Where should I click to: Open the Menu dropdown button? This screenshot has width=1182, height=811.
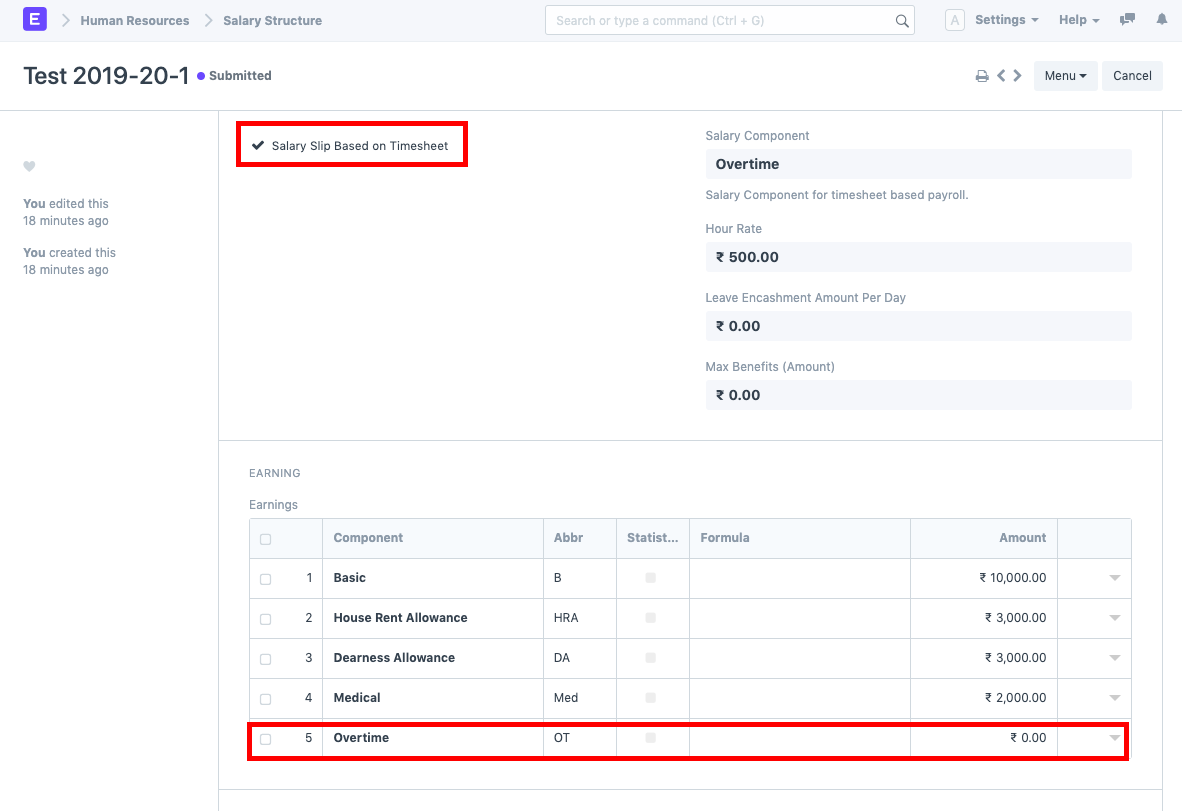click(x=1065, y=76)
